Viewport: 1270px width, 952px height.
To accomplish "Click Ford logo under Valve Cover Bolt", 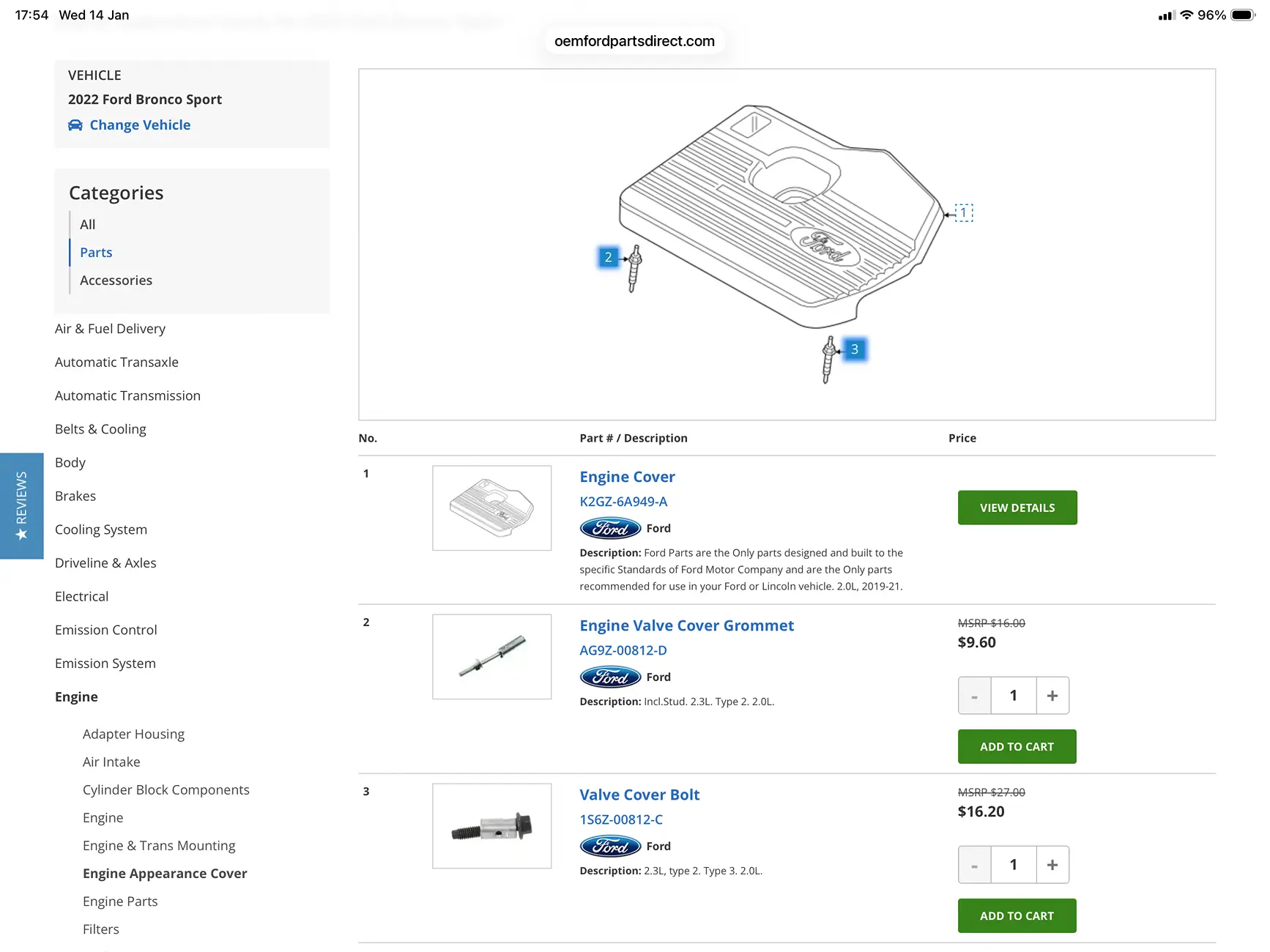I will tap(610, 846).
